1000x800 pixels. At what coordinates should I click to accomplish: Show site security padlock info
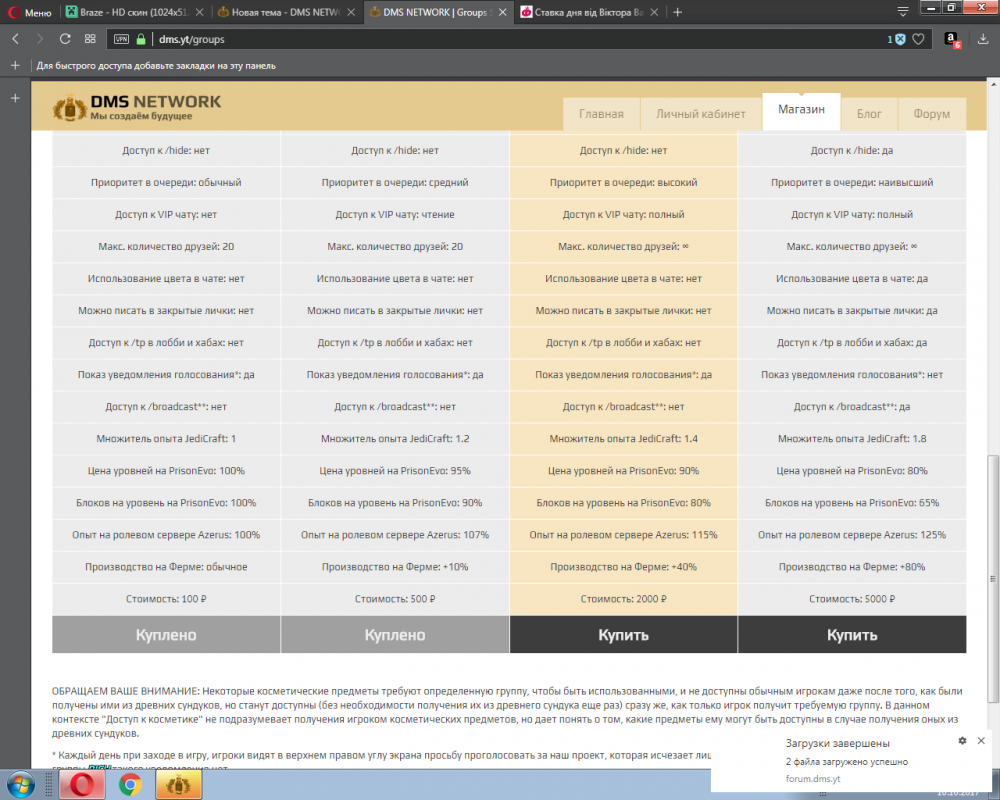click(141, 39)
